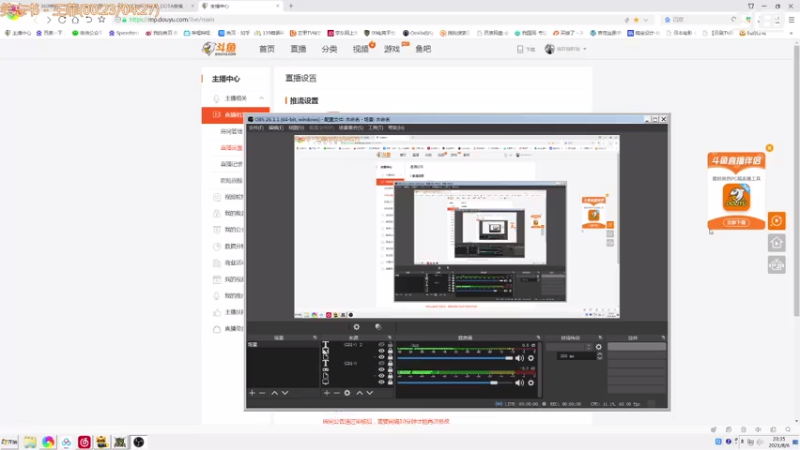Pop out the scenes dock panel
Image resolution: width=800 pixels, height=450 pixels.
pos(315,338)
